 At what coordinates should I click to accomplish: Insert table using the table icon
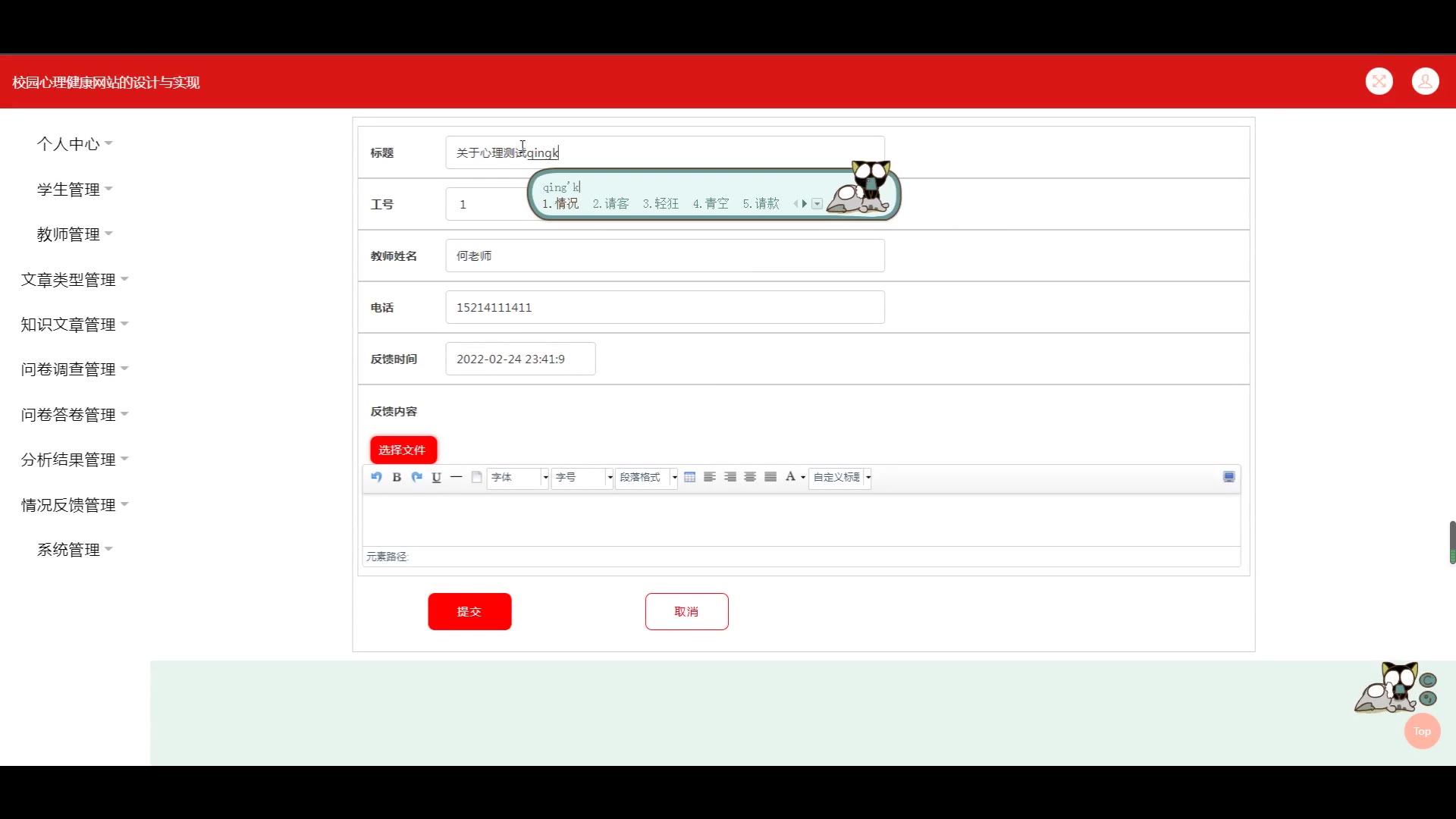coord(689,477)
